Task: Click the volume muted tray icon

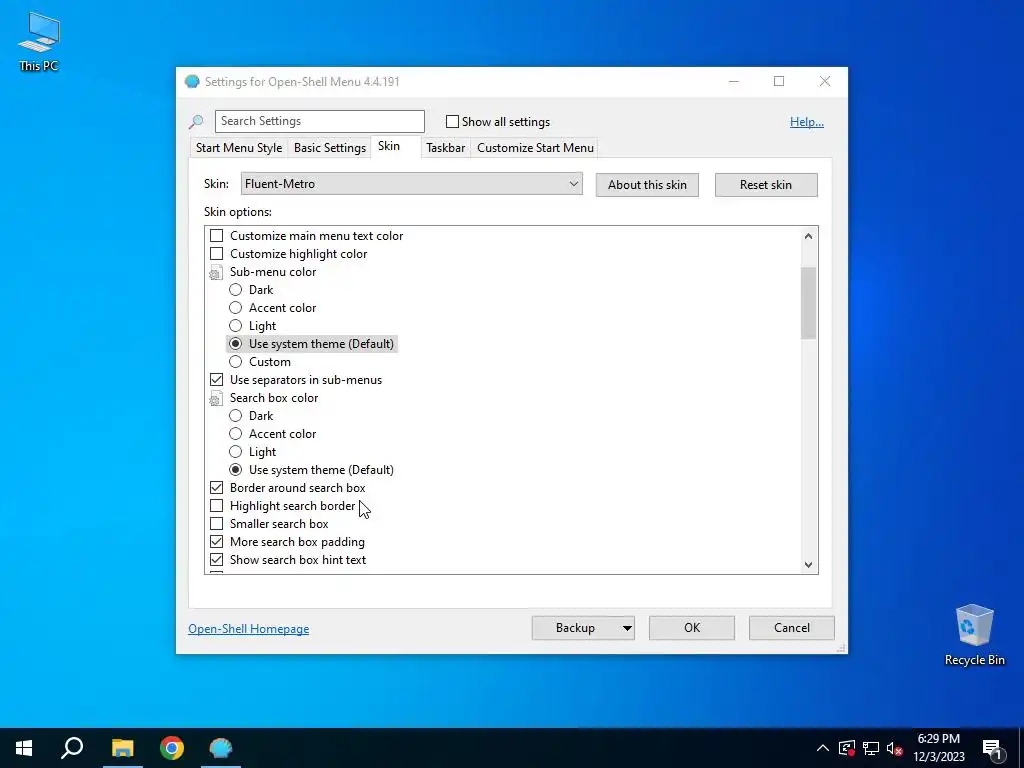Action: [x=895, y=748]
